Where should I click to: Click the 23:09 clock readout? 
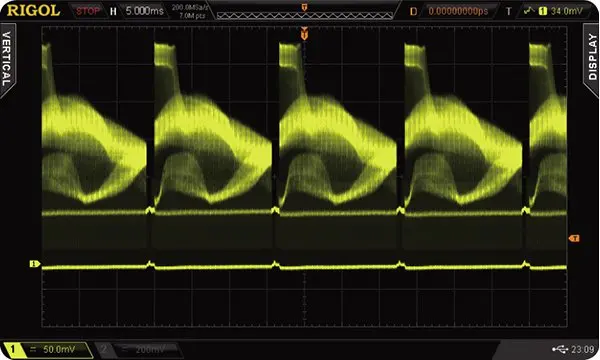pyautogui.click(x=582, y=349)
